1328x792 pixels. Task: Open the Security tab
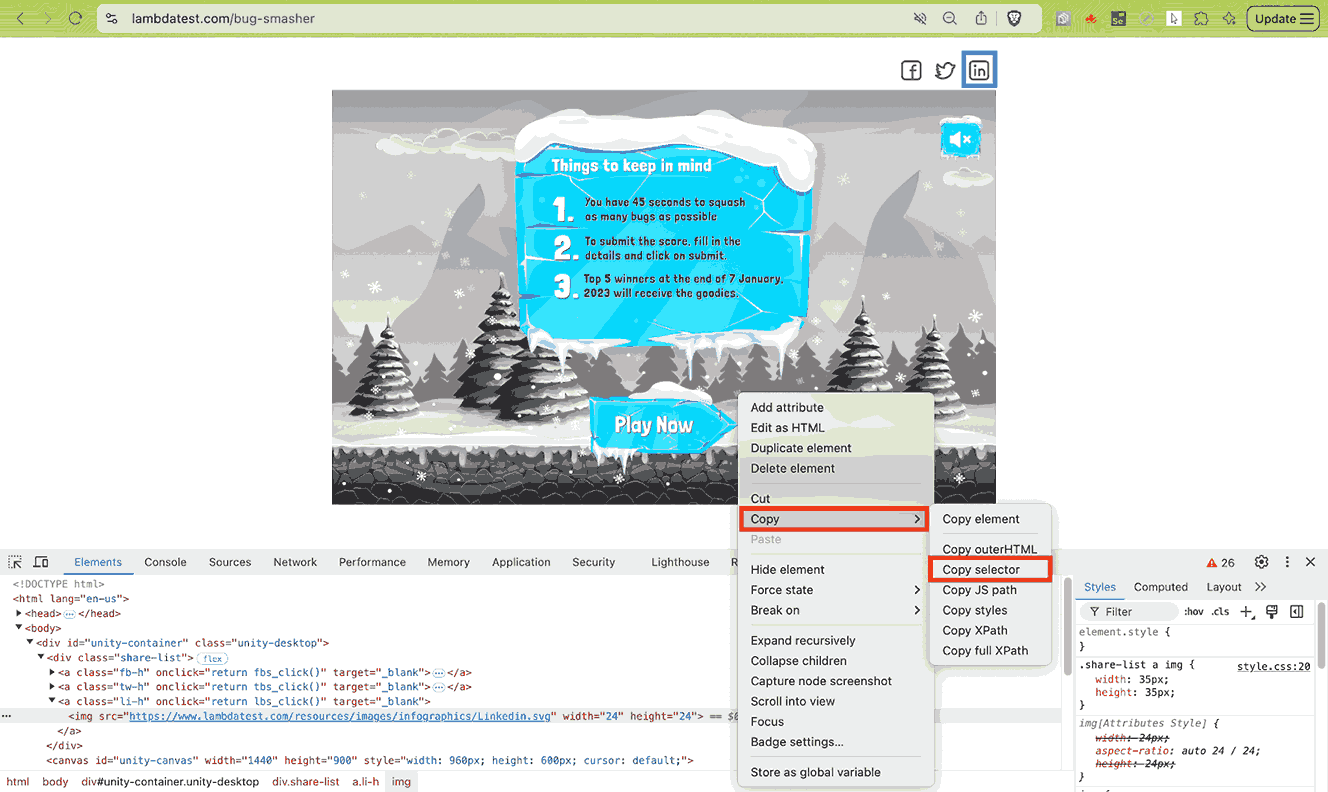click(x=593, y=562)
